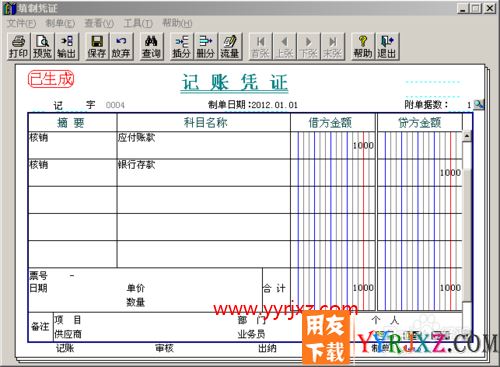The height and width of the screenshot is (367, 500).
Task: Select the 输出 export icon
Action: tap(67, 46)
